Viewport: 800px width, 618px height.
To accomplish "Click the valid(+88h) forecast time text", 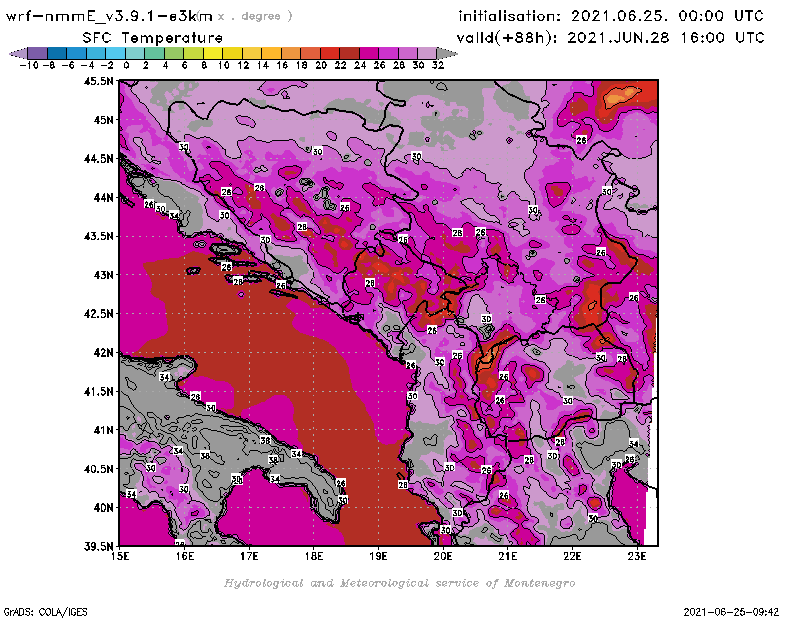I will click(611, 38).
